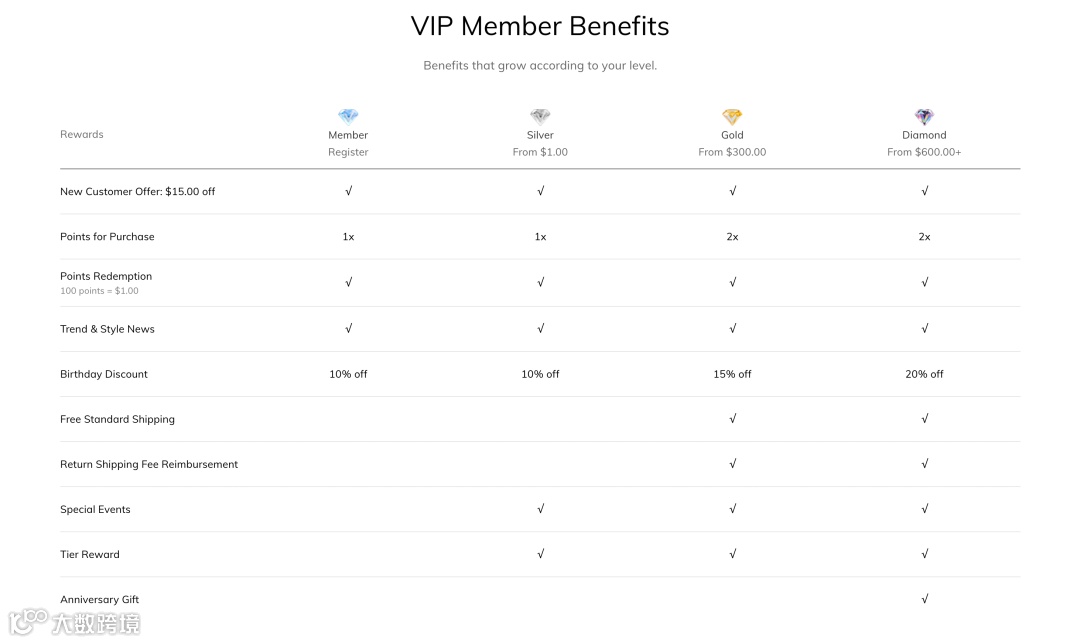1080x643 pixels.
Task: Click the Diamond "From $600.00+" label
Action: (x=924, y=152)
